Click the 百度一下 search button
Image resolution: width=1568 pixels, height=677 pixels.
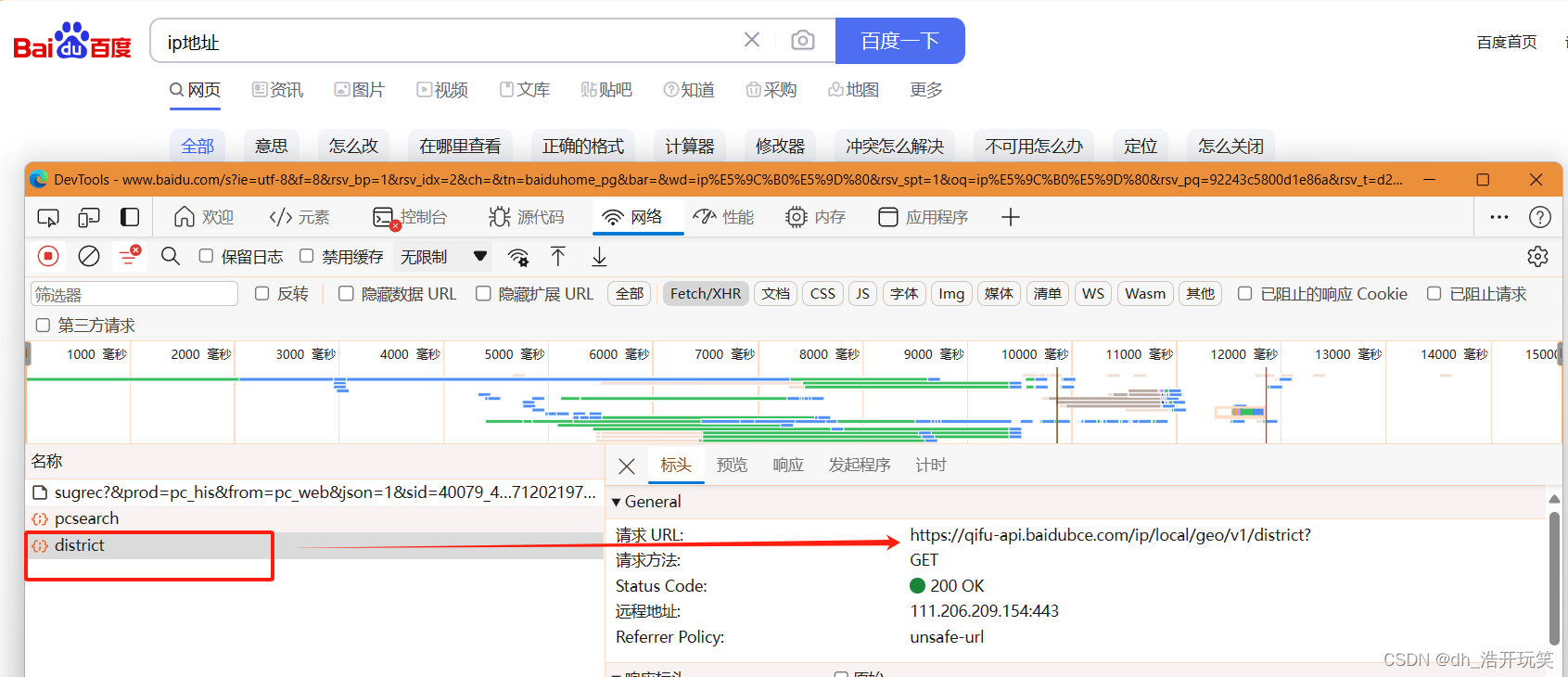click(899, 41)
